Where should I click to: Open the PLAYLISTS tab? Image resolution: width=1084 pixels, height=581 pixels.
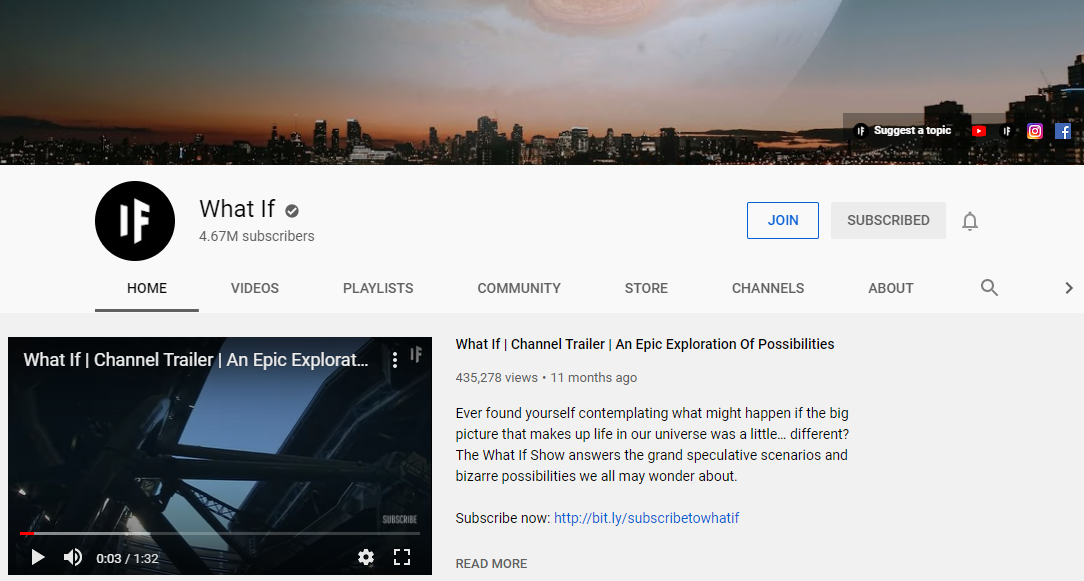[378, 288]
